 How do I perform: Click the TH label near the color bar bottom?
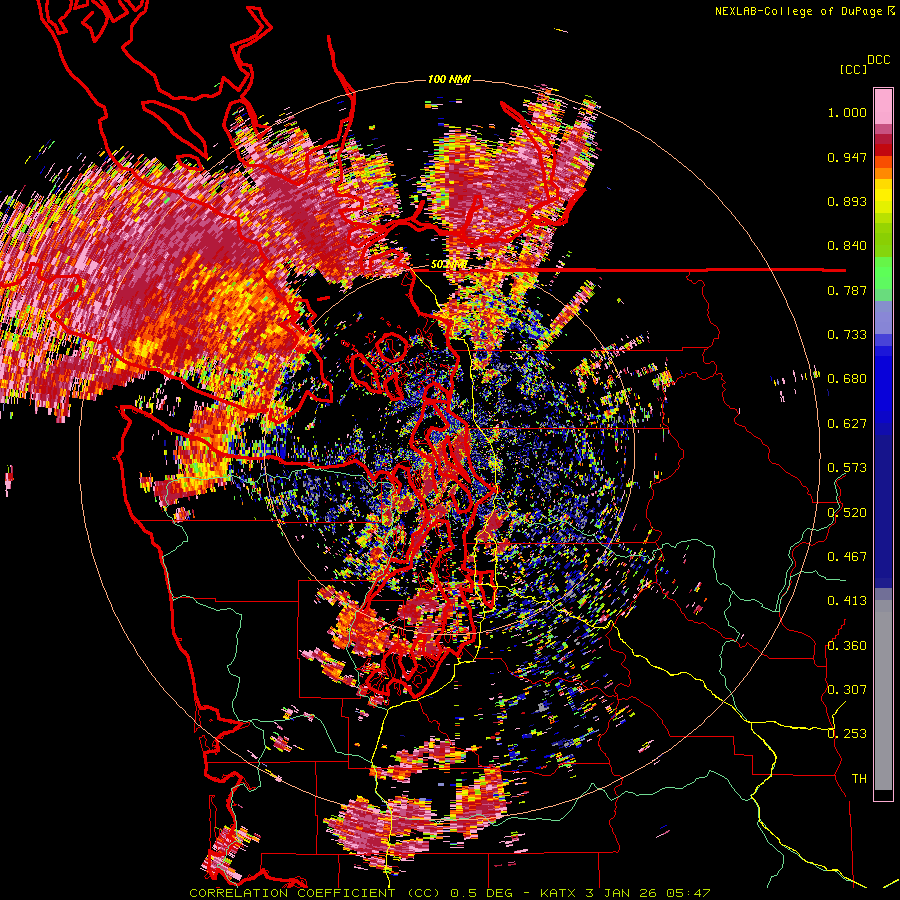[859, 779]
